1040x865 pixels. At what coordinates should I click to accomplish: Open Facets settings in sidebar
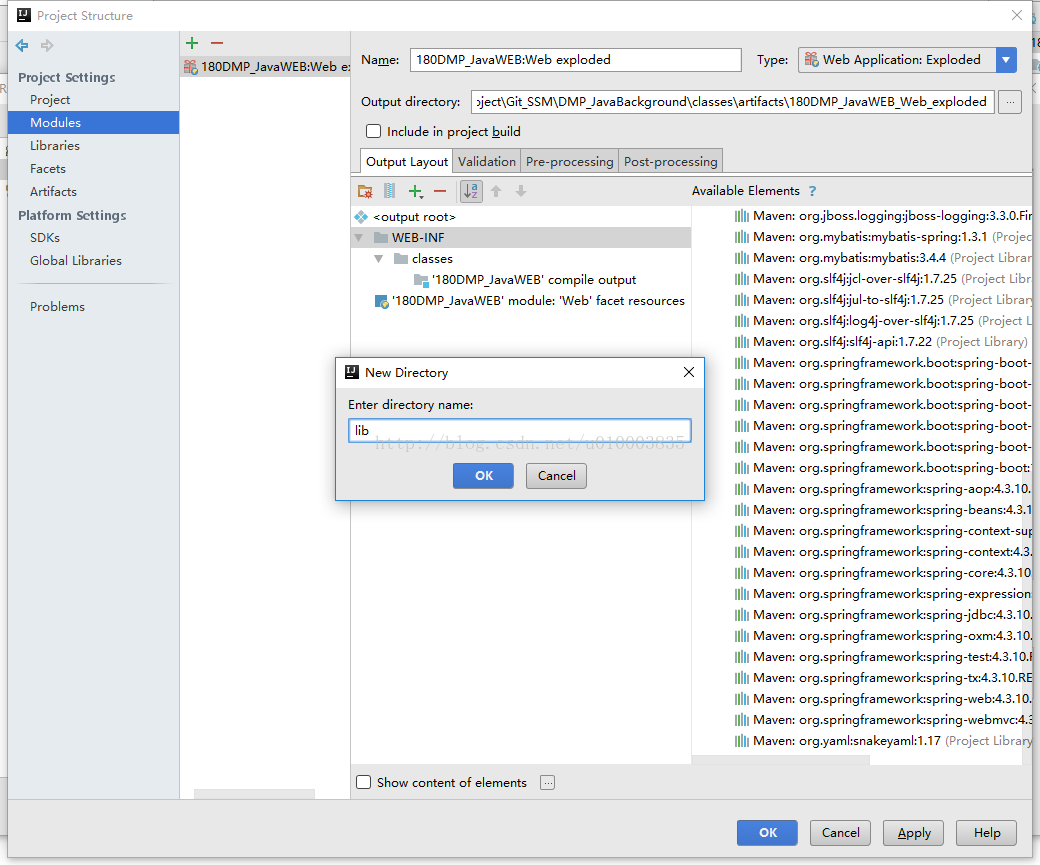[x=48, y=168]
